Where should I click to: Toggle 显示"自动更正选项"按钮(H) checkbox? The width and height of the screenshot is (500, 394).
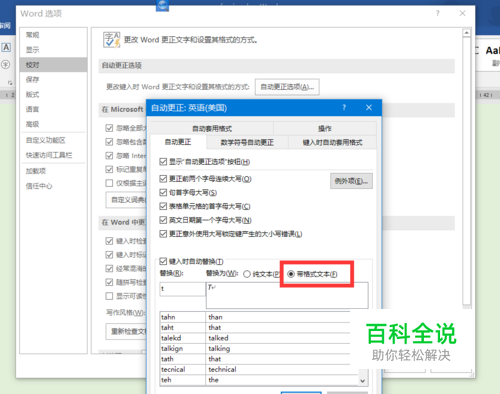[163, 162]
